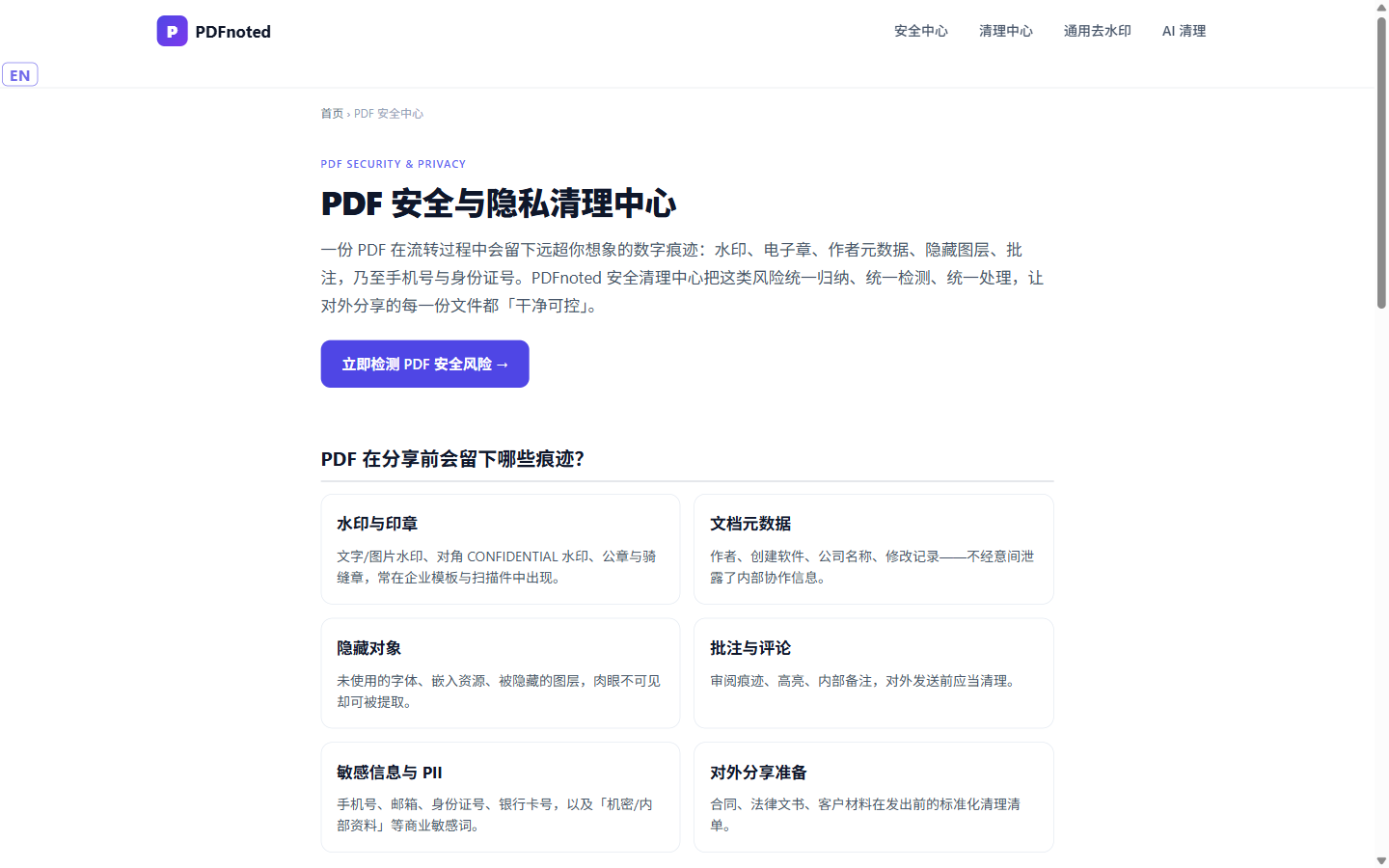Open the 批注与评论 card
Image resolution: width=1389 pixels, height=868 pixels.
(x=874, y=673)
